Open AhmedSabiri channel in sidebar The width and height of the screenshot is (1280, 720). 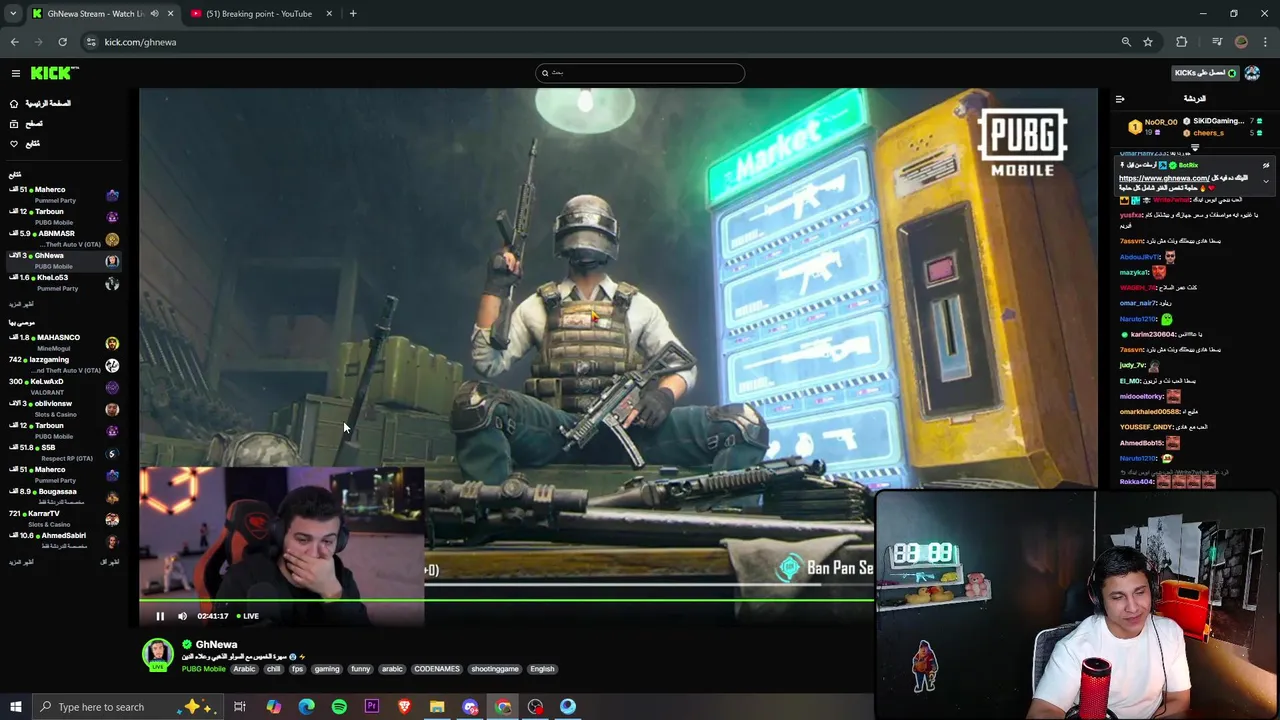(x=64, y=540)
